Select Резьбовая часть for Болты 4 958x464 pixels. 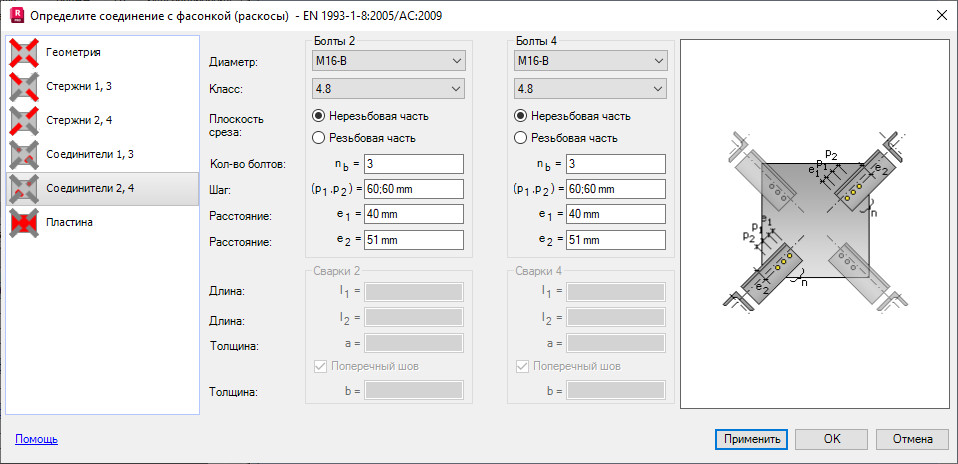566,138
